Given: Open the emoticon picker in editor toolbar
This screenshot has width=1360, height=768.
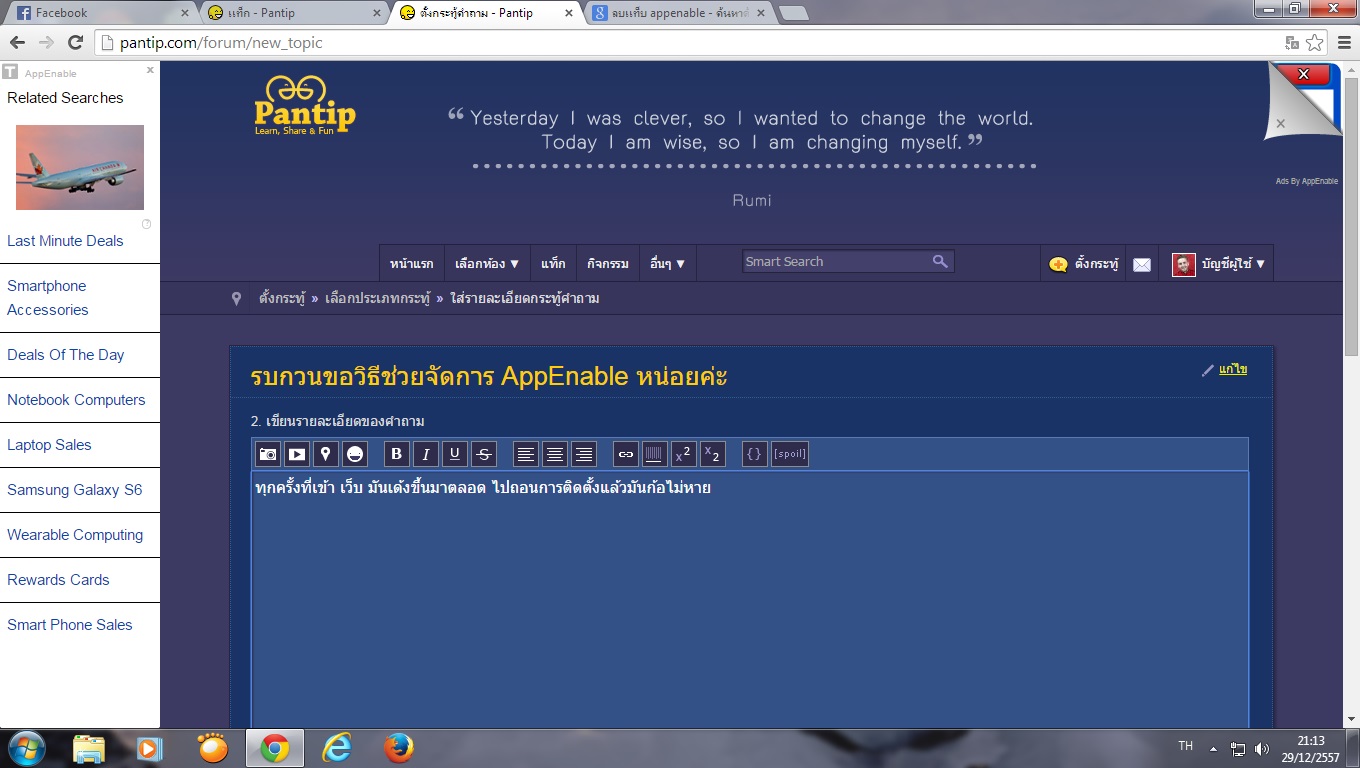Looking at the screenshot, I should click(x=355, y=454).
